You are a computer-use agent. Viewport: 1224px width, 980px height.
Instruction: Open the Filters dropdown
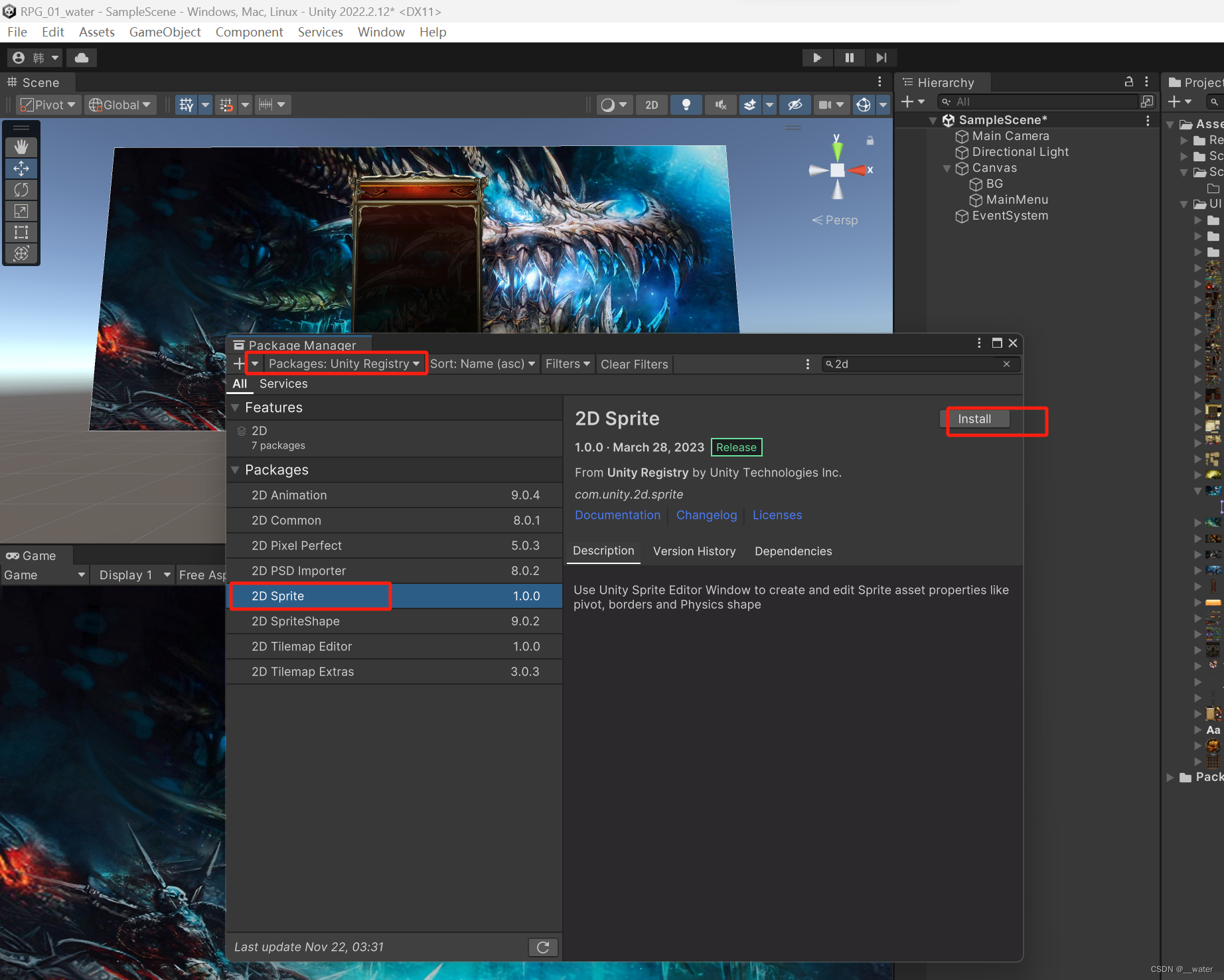click(568, 364)
